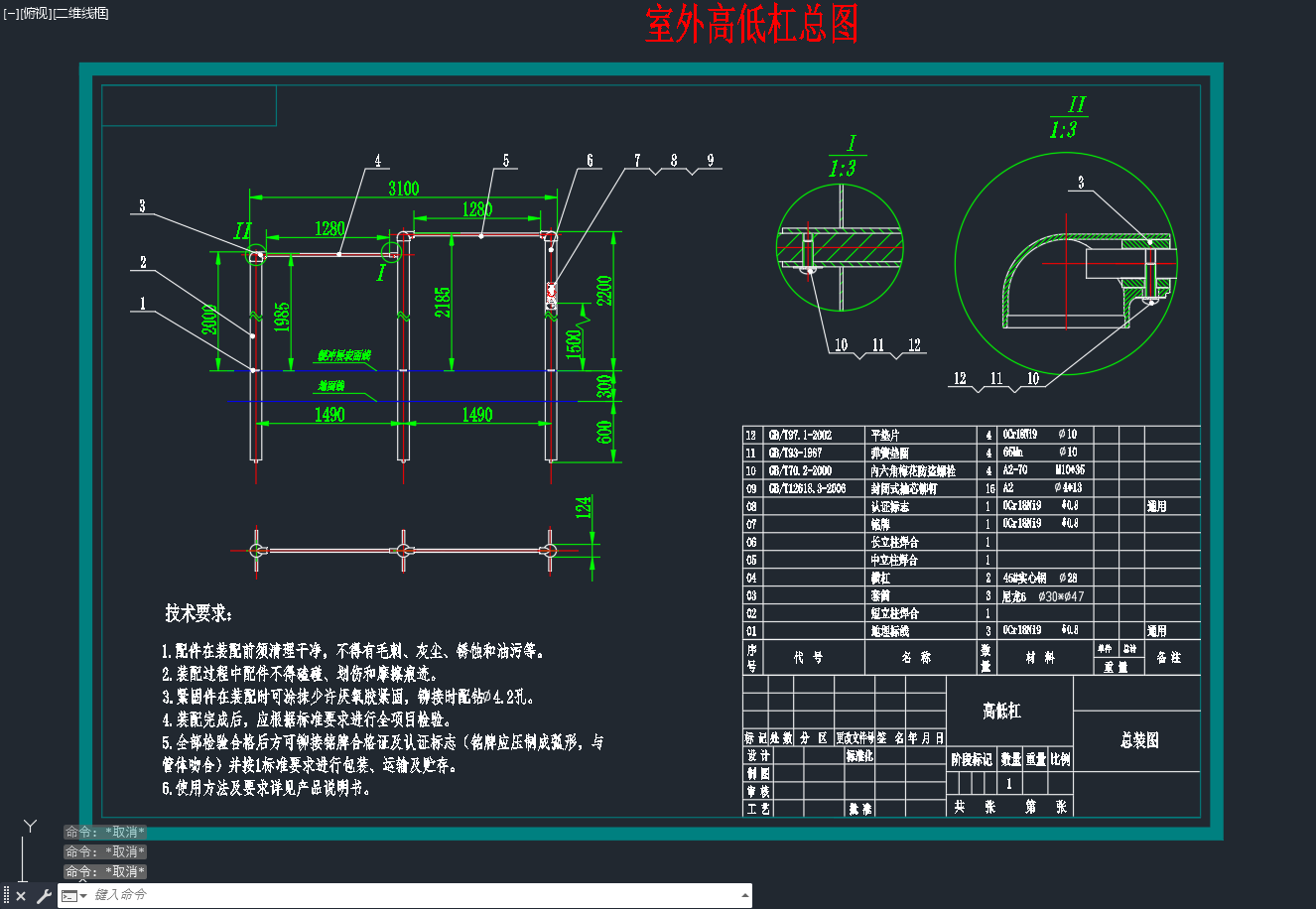Screen dimensions: 1316x909
Task: Select technical requirement line 6 使用方法
Action: pos(268,788)
